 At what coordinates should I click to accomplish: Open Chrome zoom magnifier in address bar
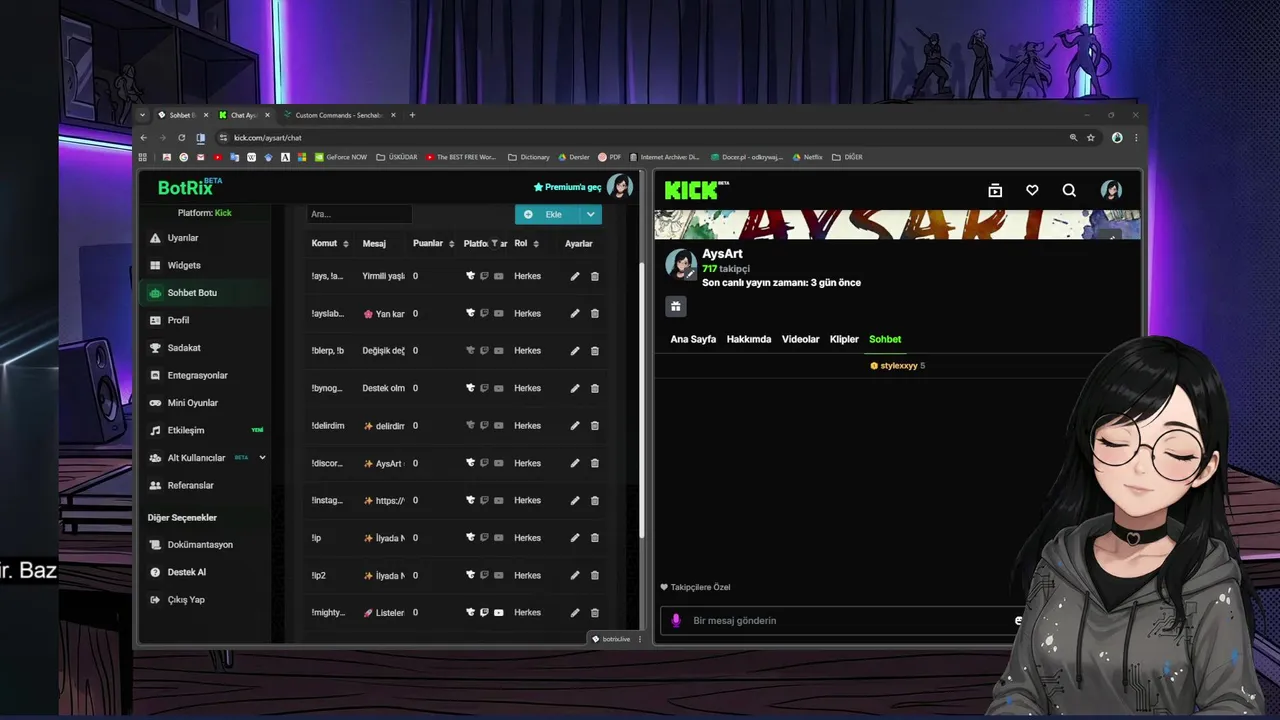[1073, 138]
